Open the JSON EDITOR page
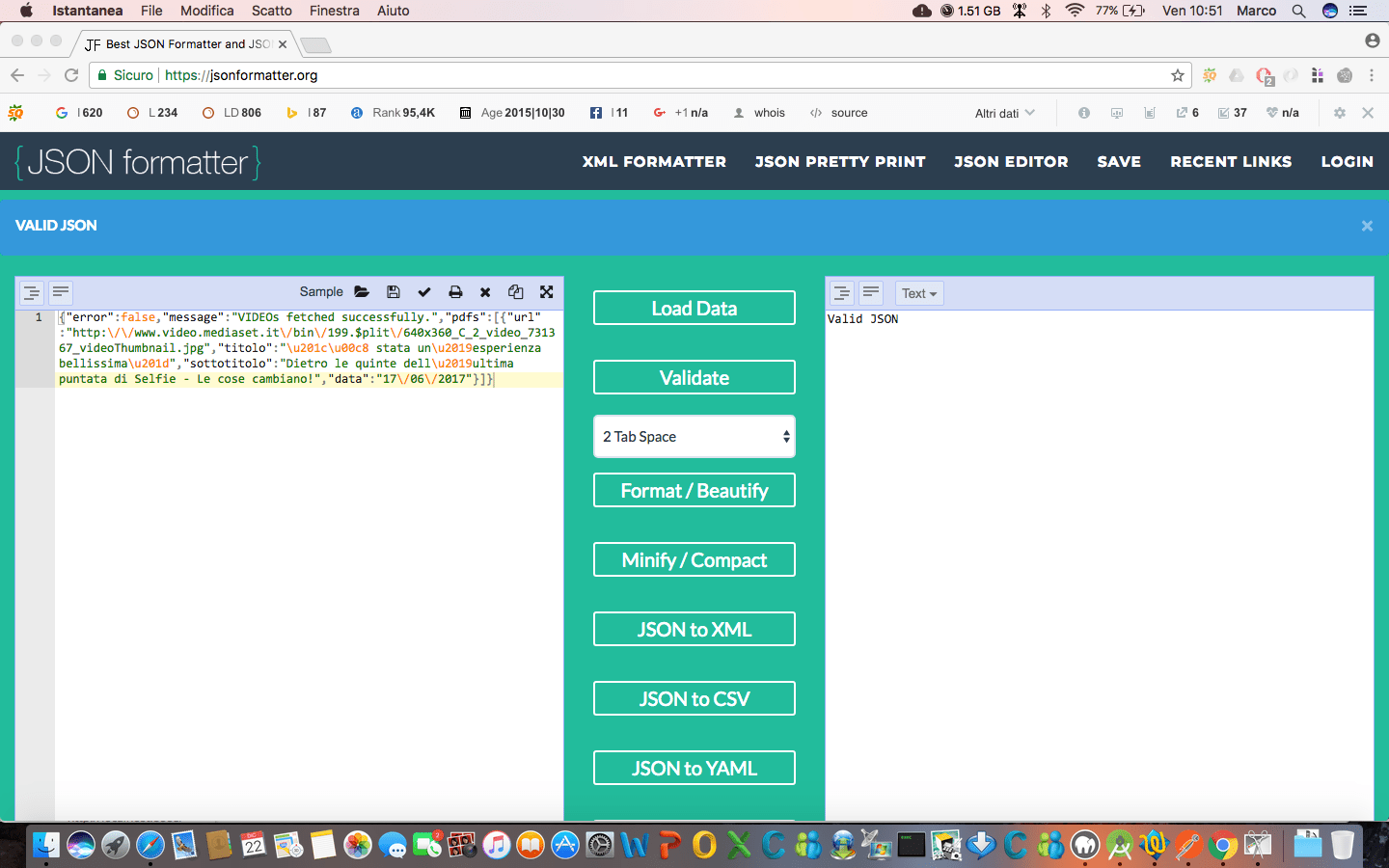Viewport: 1389px width, 868px height. 1011,161
